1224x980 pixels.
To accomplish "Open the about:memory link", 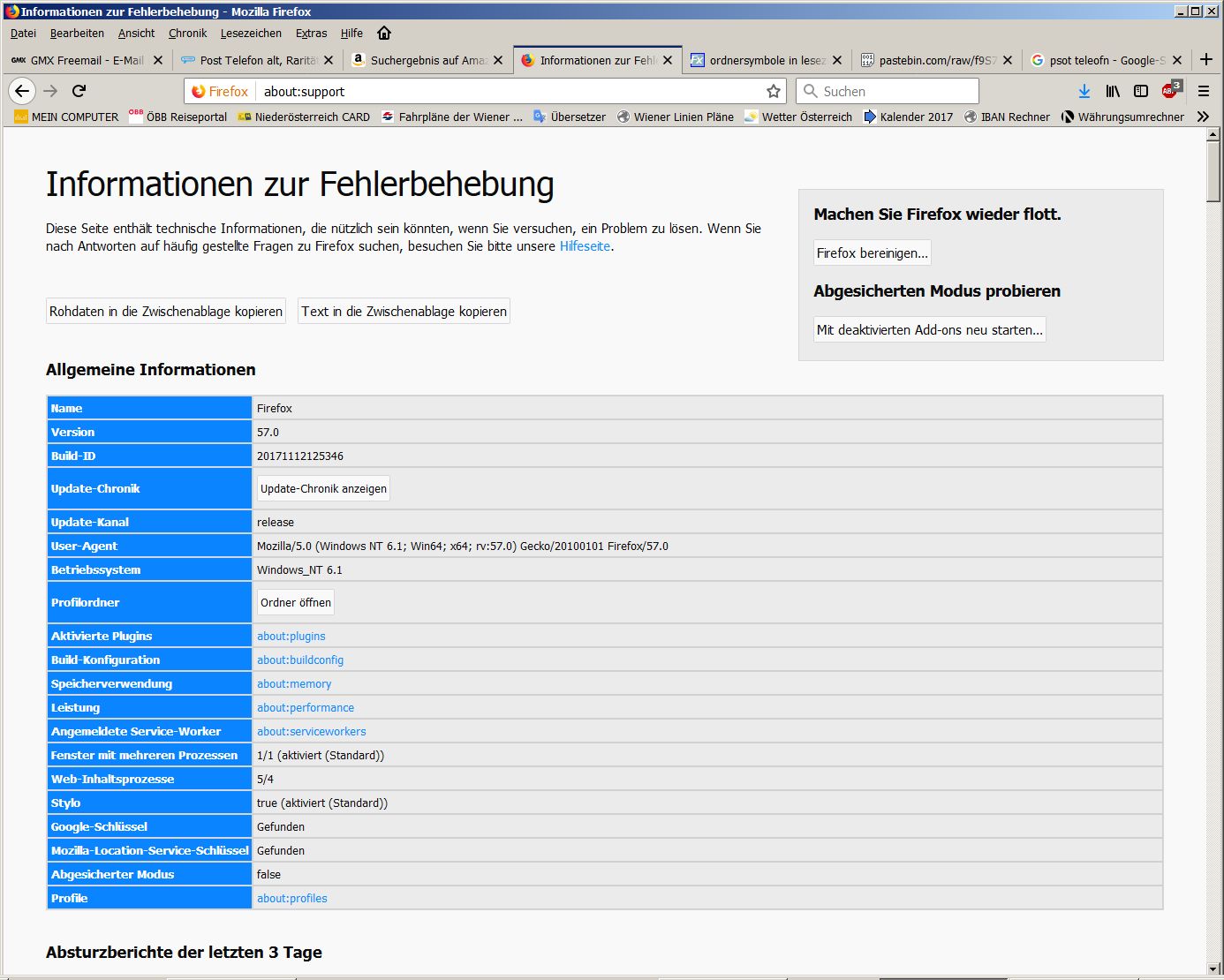I will click(x=294, y=684).
